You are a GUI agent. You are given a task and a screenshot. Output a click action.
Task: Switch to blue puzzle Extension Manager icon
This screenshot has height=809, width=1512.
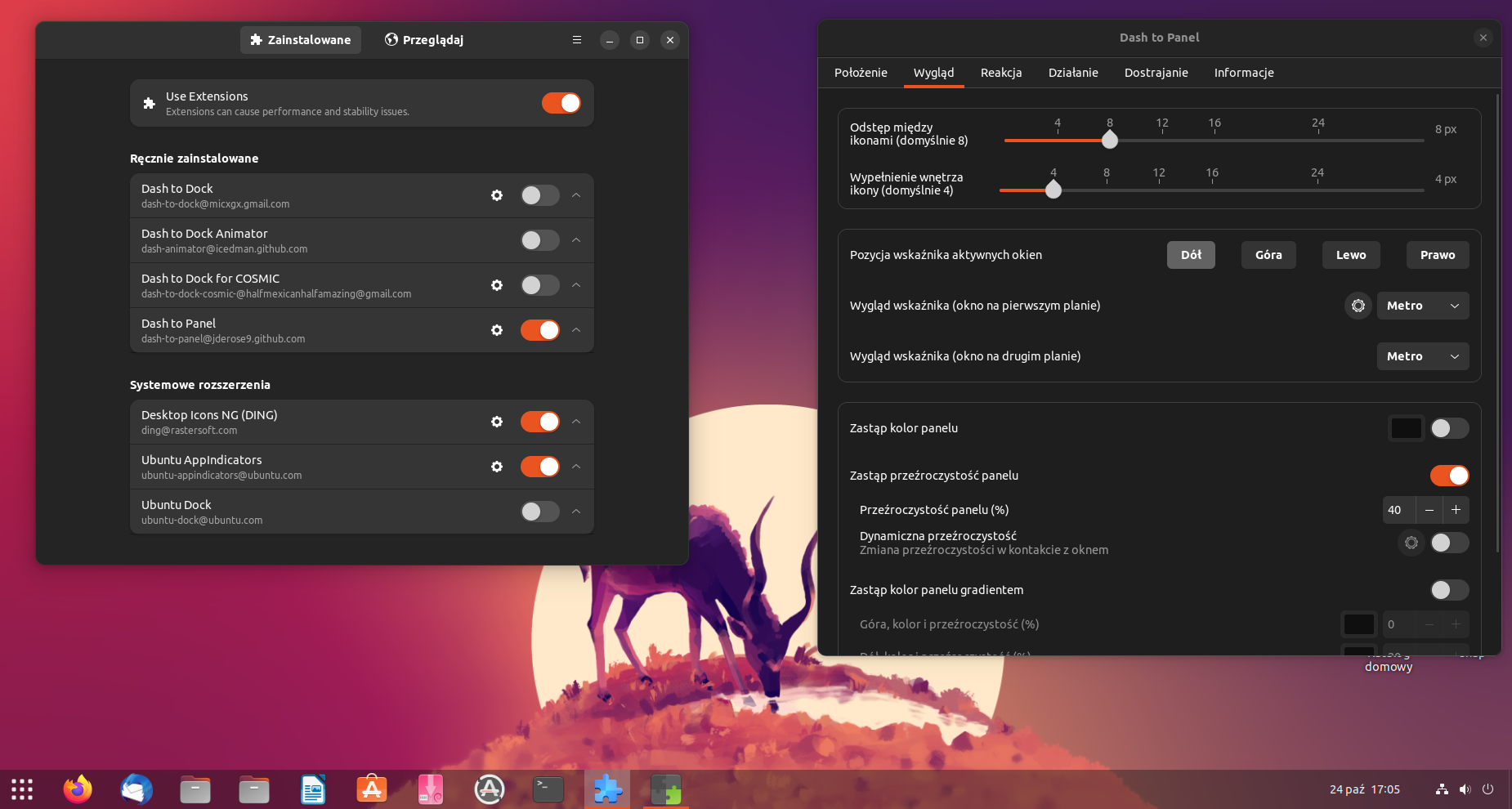607,789
